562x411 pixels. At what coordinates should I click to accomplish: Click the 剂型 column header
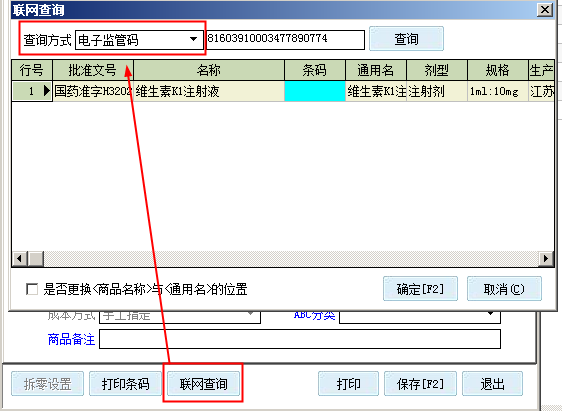(437, 70)
